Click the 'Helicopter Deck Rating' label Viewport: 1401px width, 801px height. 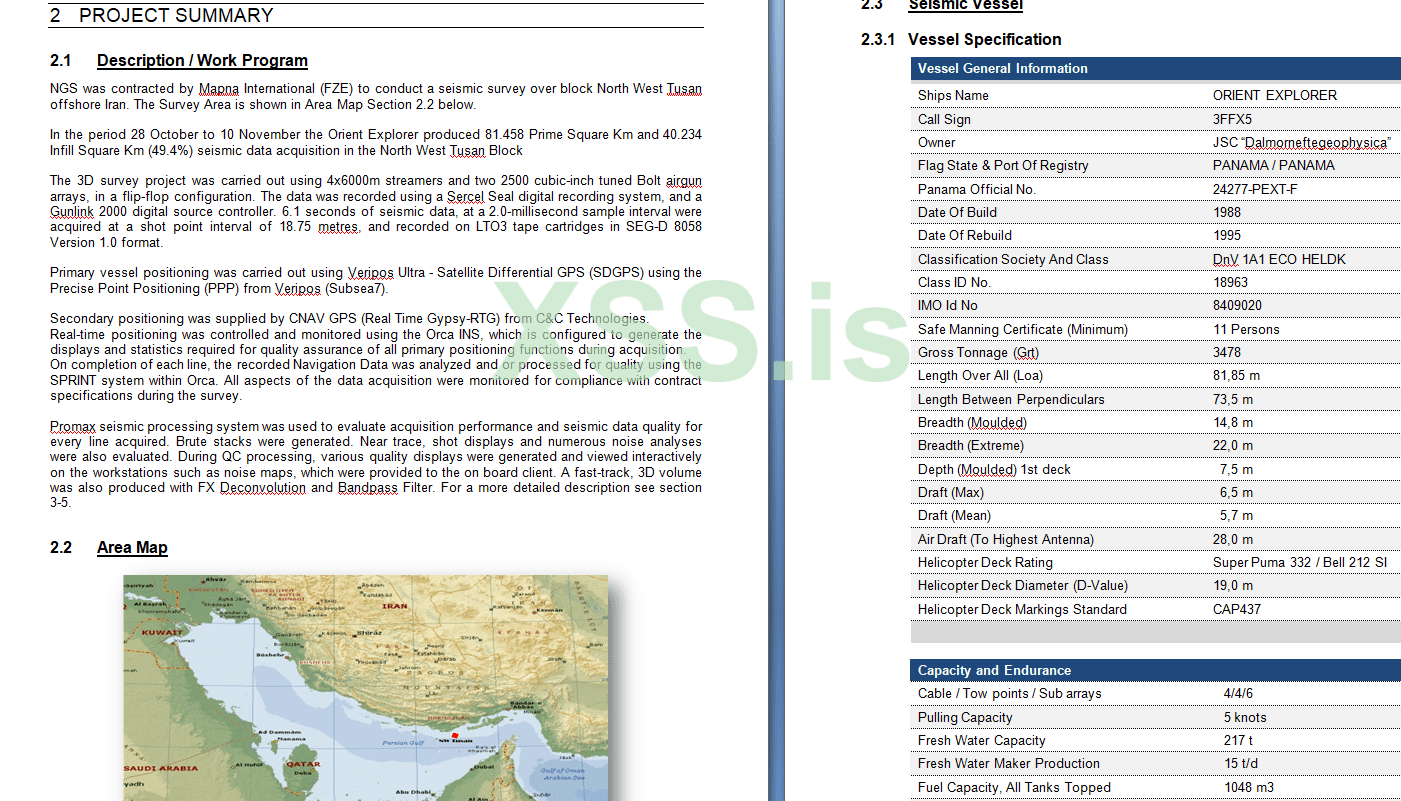[985, 562]
